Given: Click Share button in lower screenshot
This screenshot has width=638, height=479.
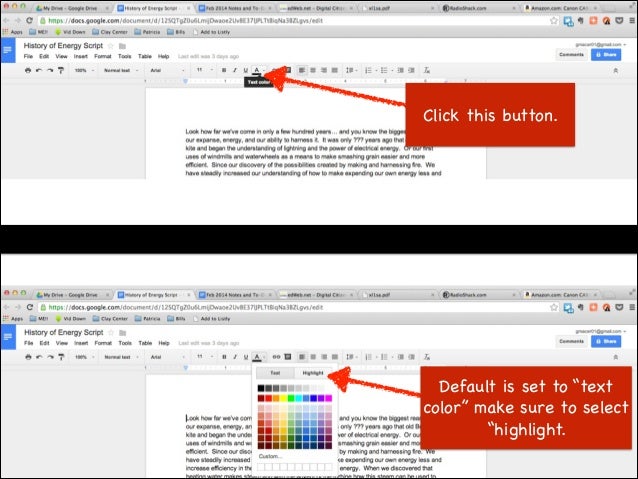Looking at the screenshot, I should [606, 341].
